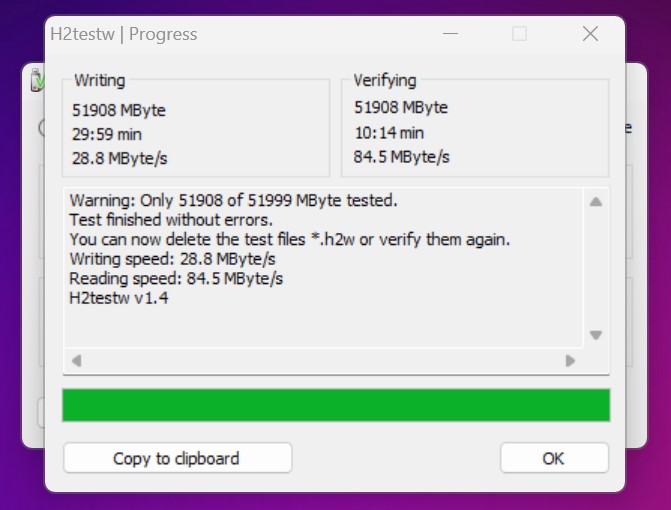The image size is (671, 510).
Task: Click the log scroll left arrow
Action: coord(77,361)
